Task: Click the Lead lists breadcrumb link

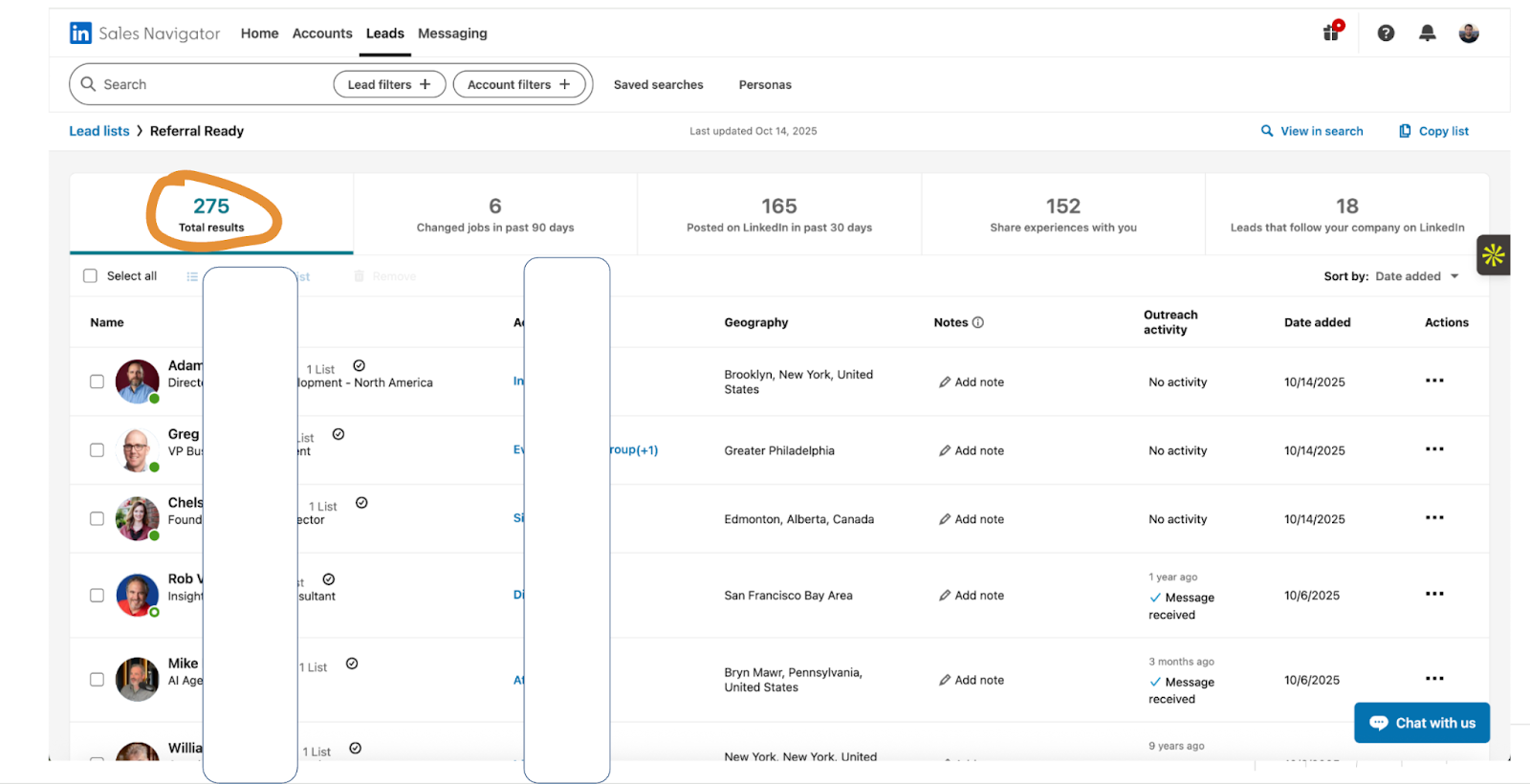Action: [98, 131]
